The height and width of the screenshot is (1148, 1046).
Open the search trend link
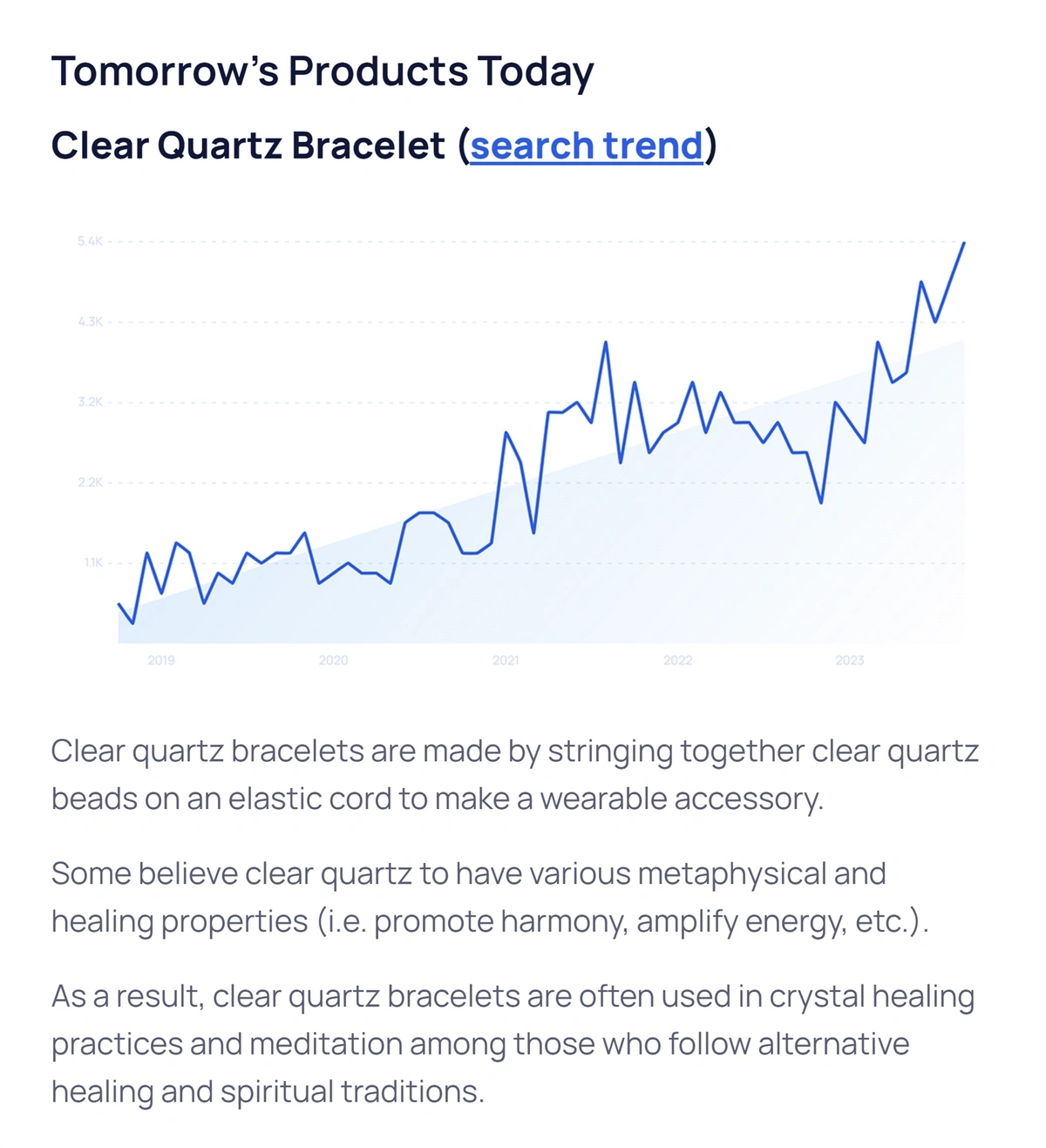coord(586,146)
